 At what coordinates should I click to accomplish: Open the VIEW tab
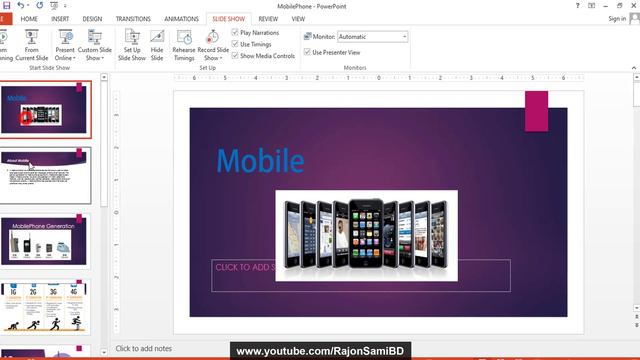click(298, 19)
